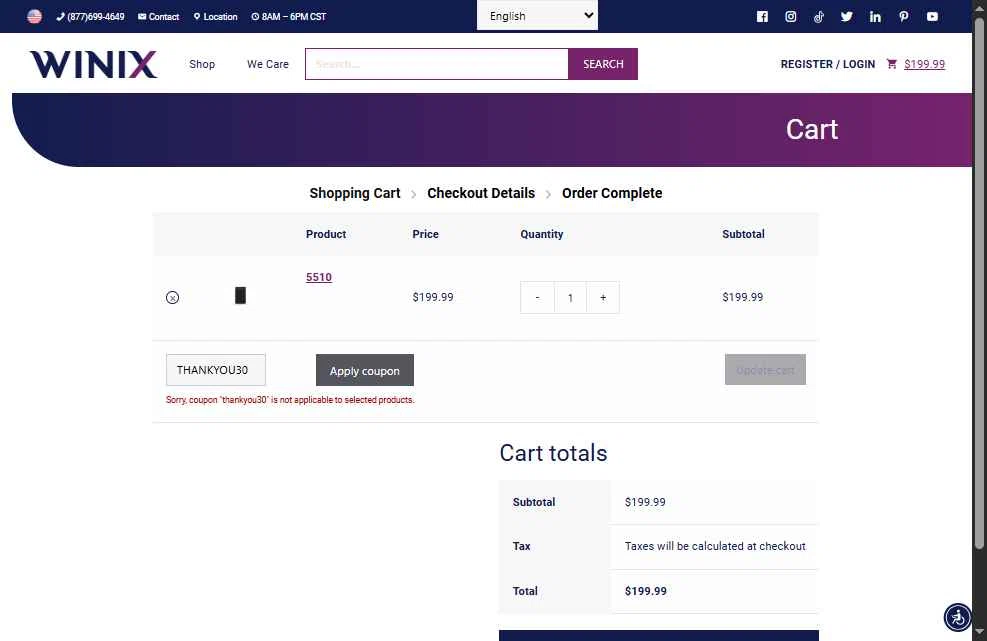Viewport: 987px width, 641px height.
Task: Open the LinkedIn social icon
Action: pos(875,16)
